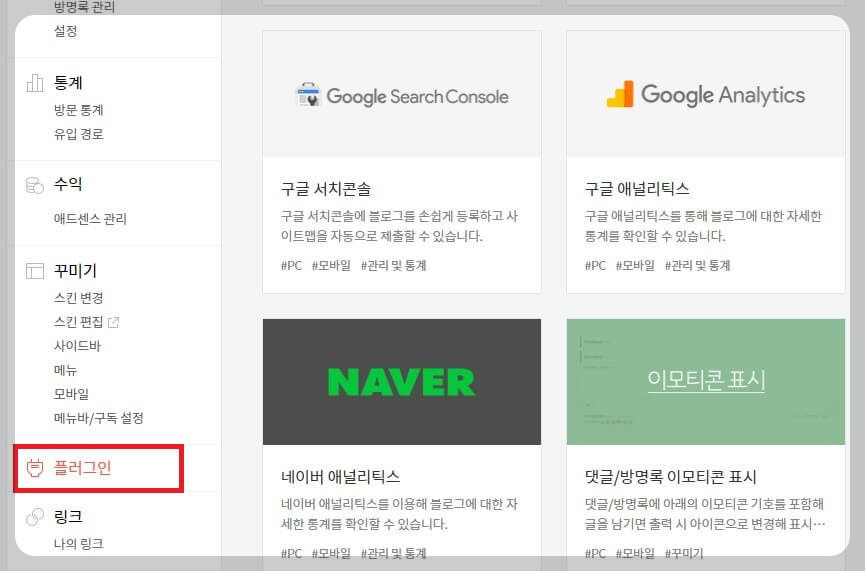This screenshot has height=571, width=865.
Task: Open 애드센스 관리 menu item
Action: click(90, 219)
